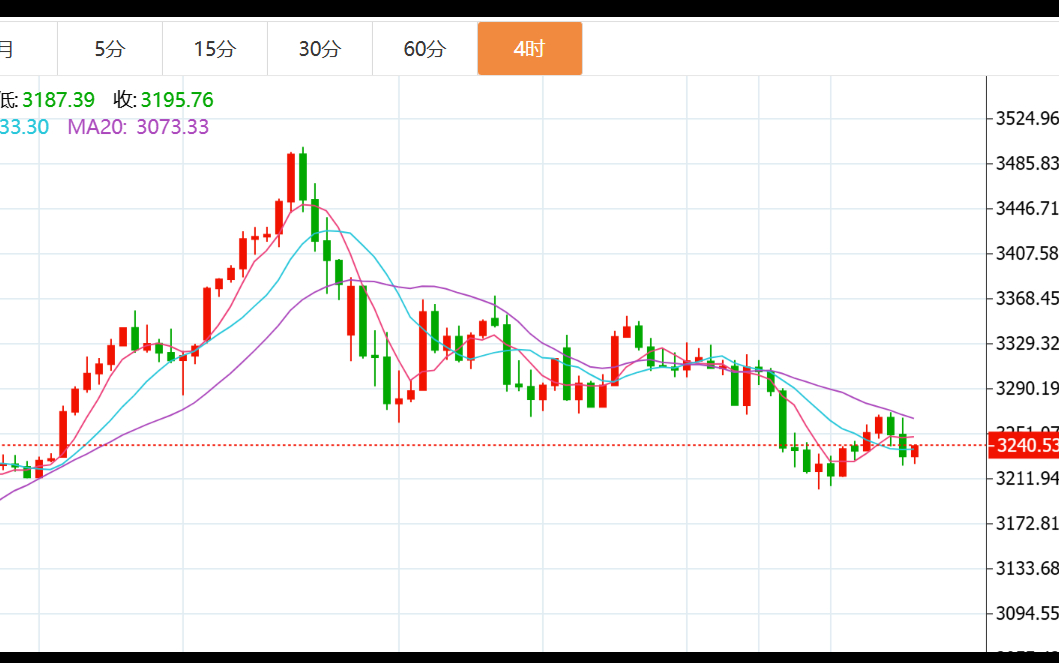Click the 3211.94 price axis label
The width and height of the screenshot is (1059, 663).
pos(1027,478)
